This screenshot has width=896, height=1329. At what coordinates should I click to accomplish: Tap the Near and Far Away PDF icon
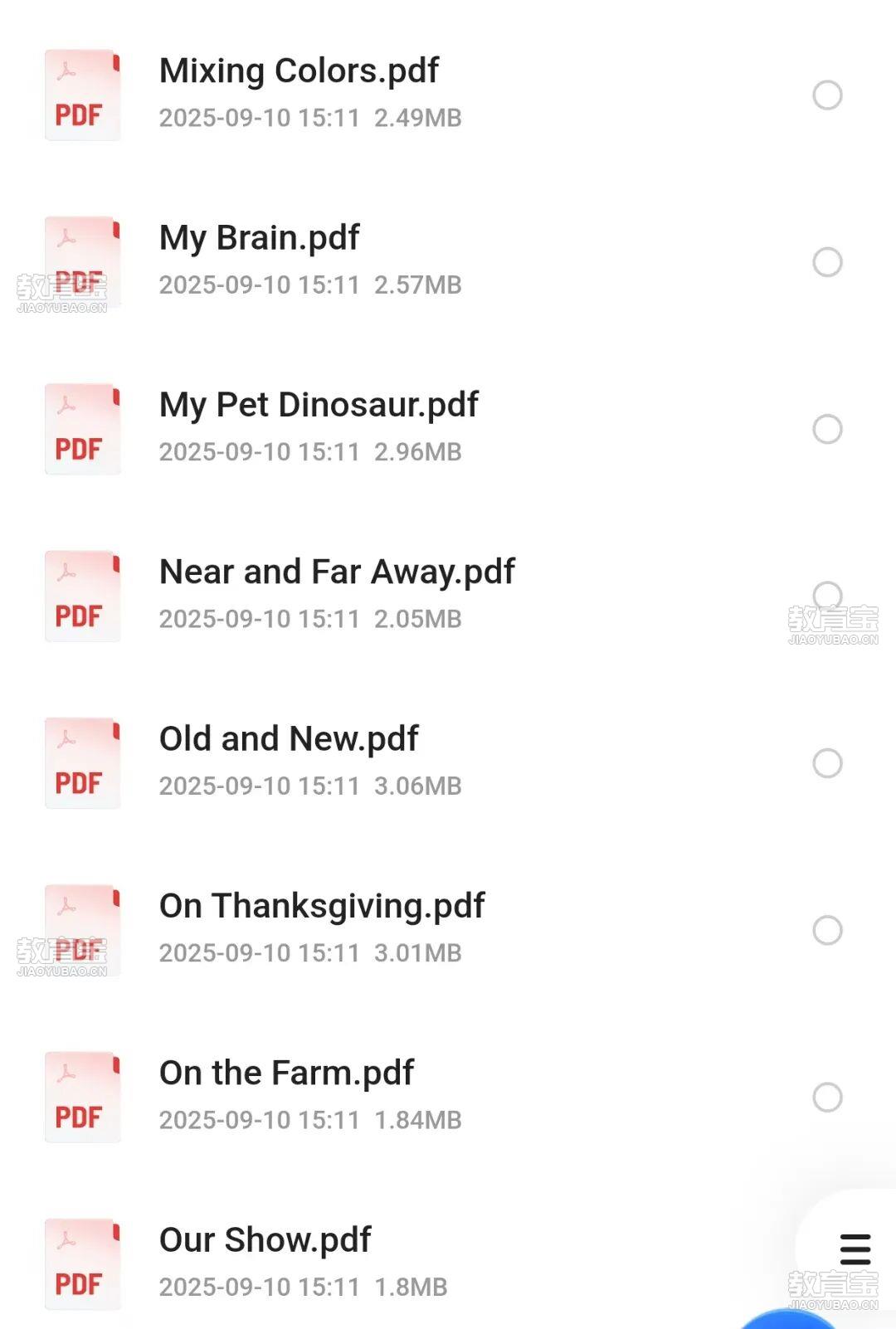pos(82,596)
